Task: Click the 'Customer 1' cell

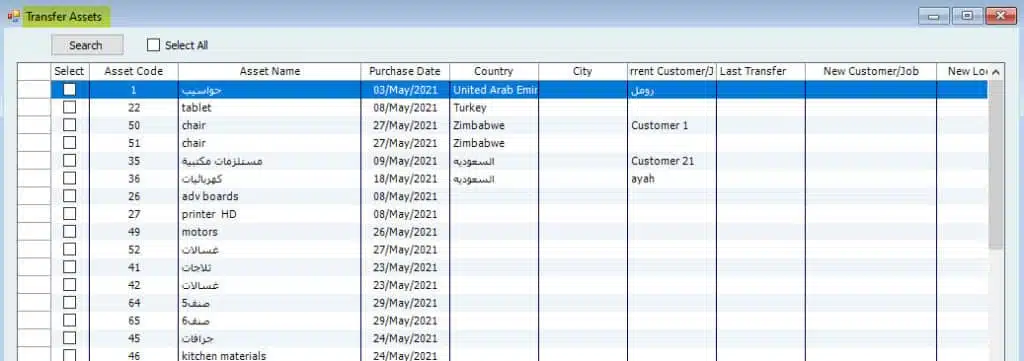Action: [672, 125]
